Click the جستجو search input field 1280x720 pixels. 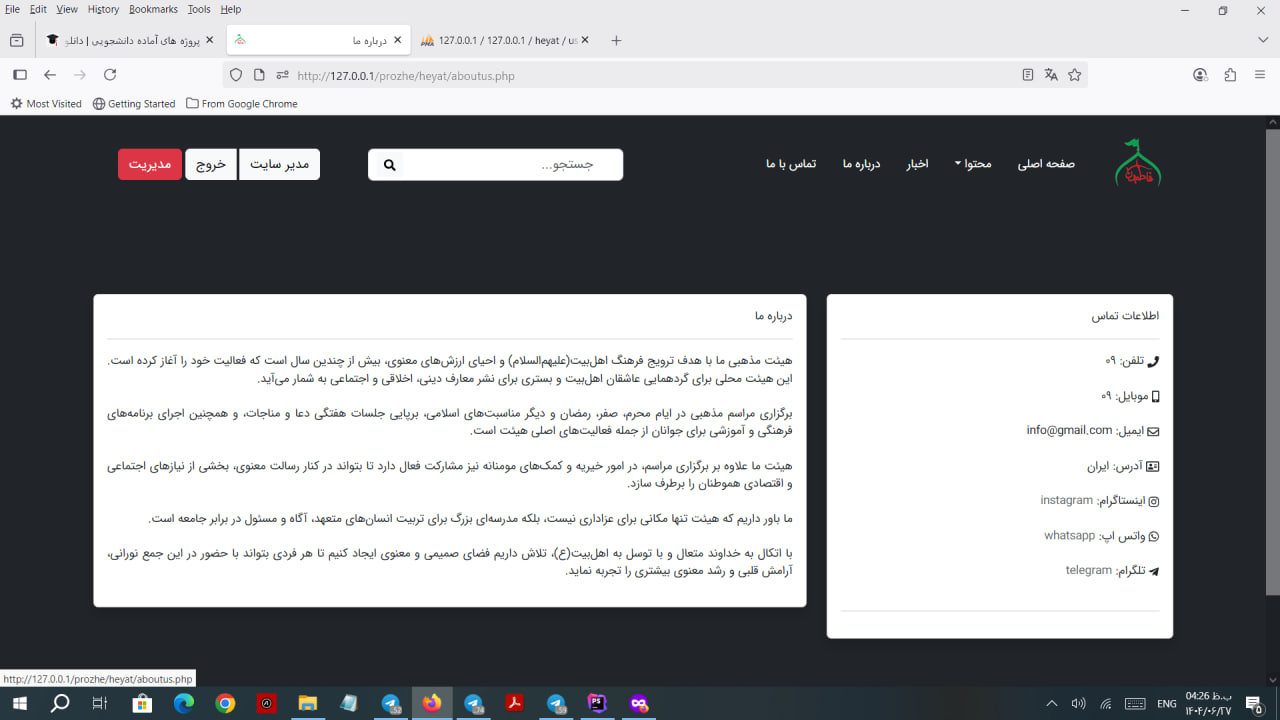click(510, 165)
